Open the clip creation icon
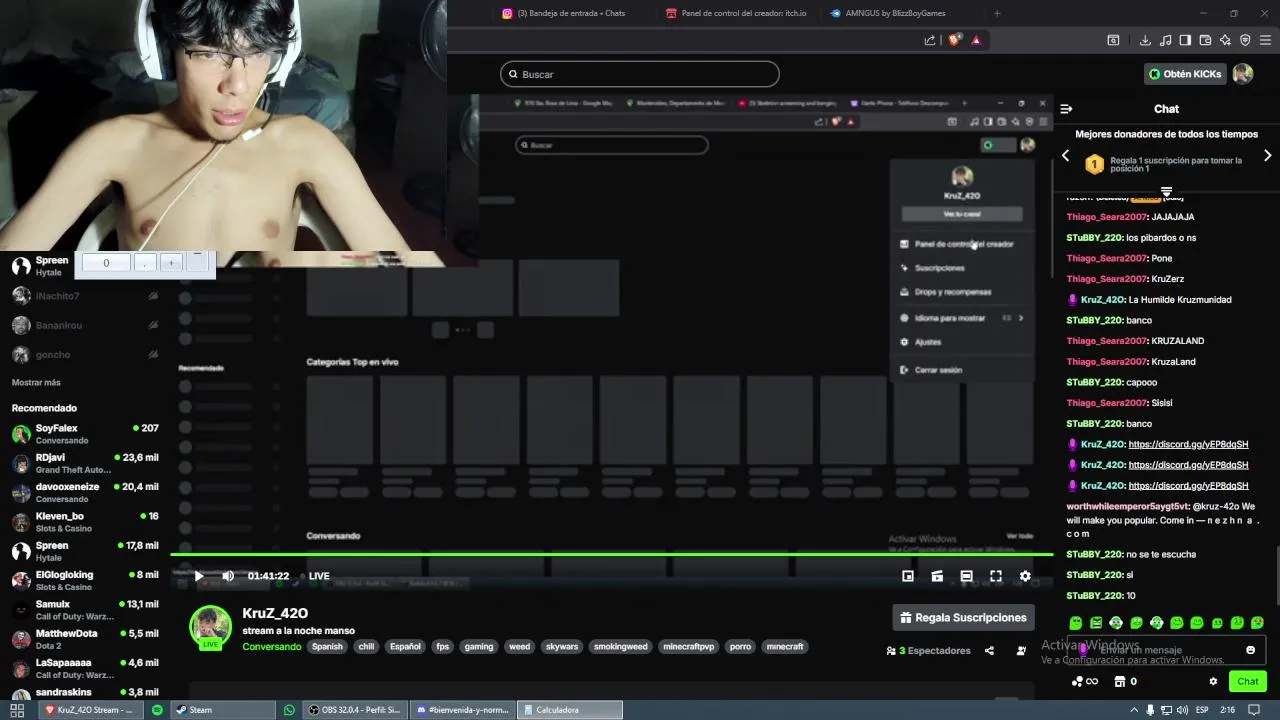The height and width of the screenshot is (720, 1280). click(x=937, y=576)
